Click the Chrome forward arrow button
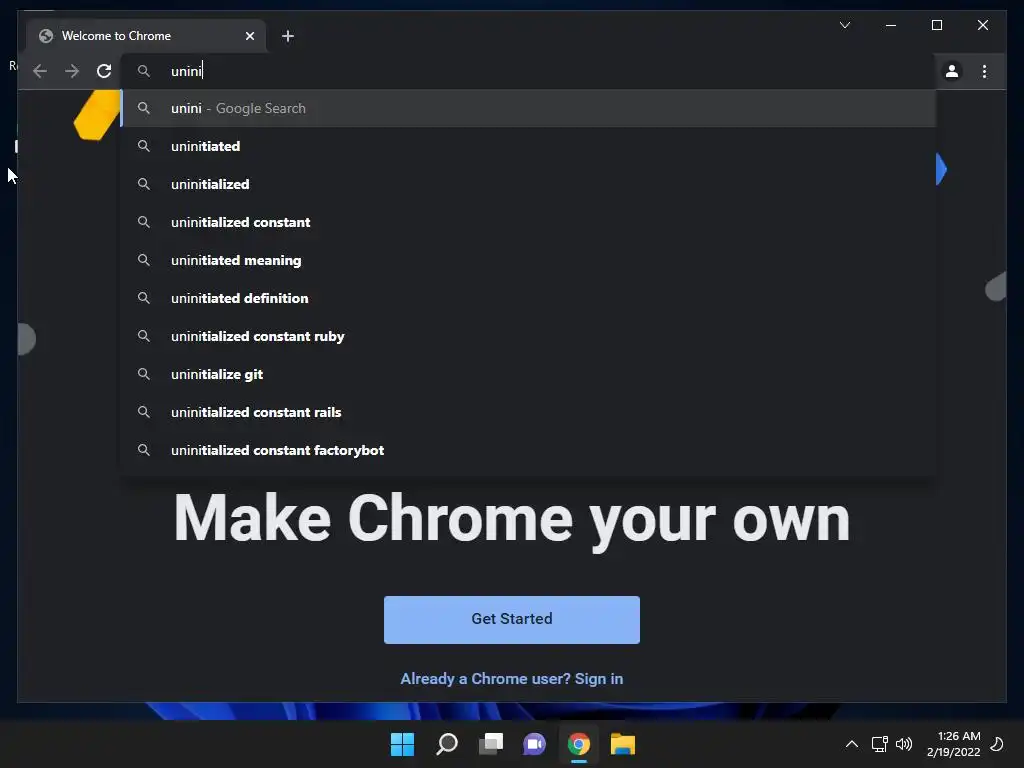This screenshot has height=768, width=1024. pyautogui.click(x=72, y=71)
